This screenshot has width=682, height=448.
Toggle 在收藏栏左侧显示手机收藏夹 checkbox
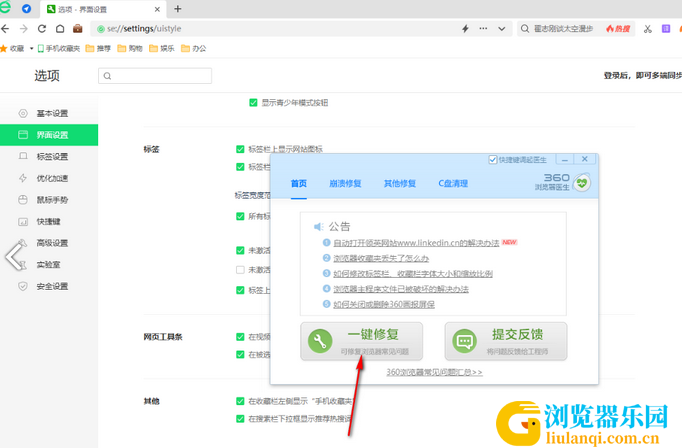coord(240,401)
